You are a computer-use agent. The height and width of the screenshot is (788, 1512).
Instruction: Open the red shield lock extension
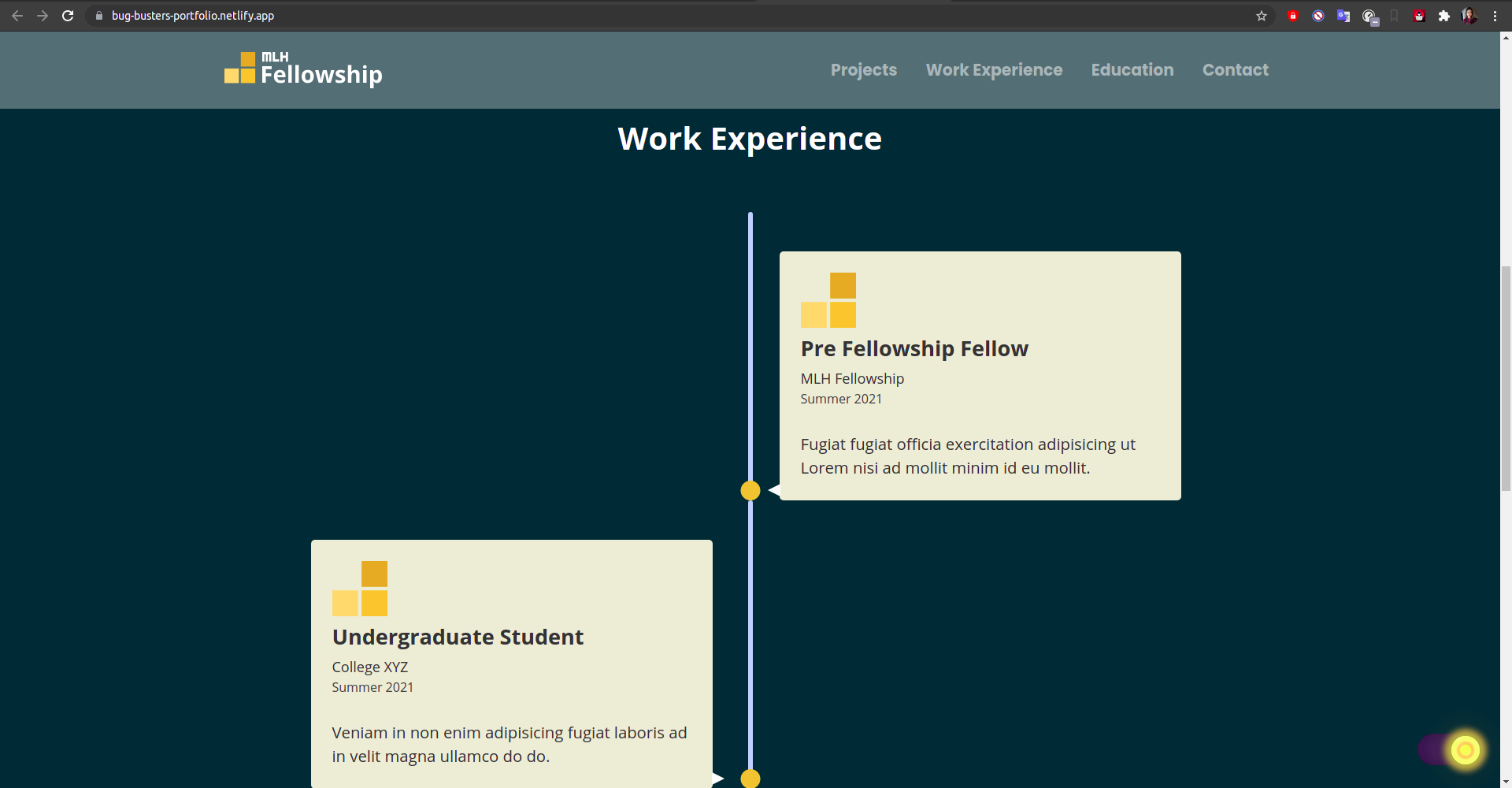(1293, 16)
